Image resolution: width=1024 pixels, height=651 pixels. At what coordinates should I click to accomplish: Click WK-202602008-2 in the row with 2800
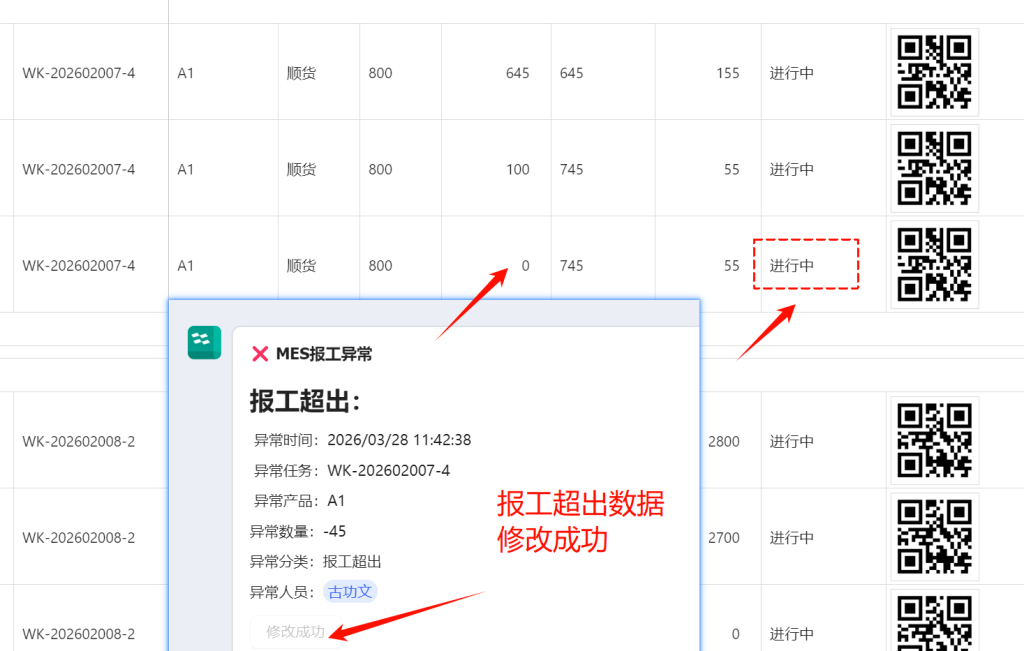(79, 441)
